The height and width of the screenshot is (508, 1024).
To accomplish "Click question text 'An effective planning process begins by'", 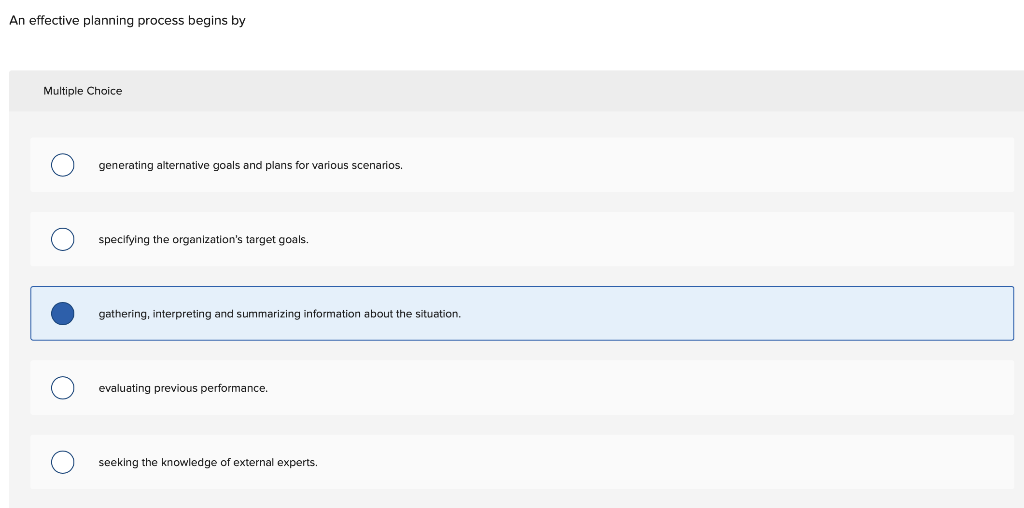I will tap(127, 21).
